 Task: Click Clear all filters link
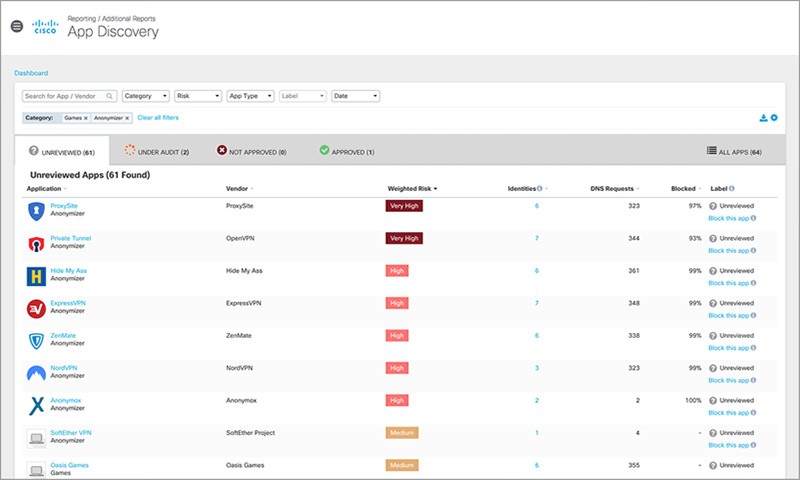pyautogui.click(x=158, y=118)
